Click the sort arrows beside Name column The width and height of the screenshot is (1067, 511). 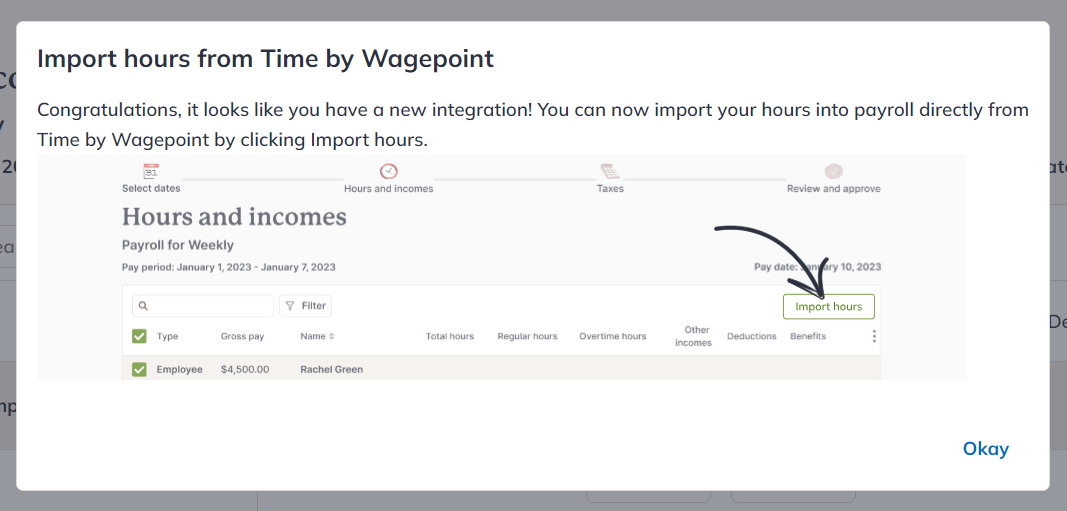[331, 336]
